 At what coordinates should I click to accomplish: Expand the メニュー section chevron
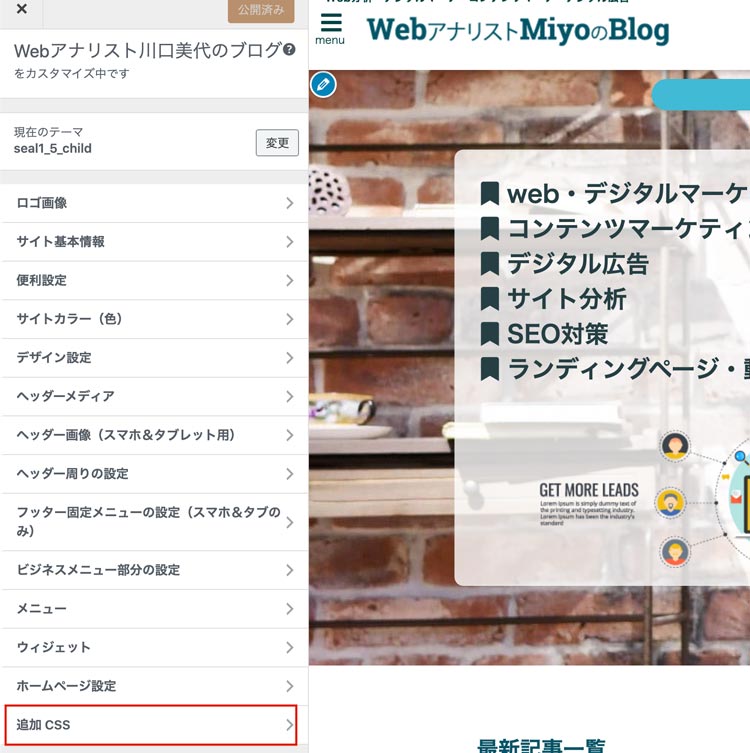(290, 609)
